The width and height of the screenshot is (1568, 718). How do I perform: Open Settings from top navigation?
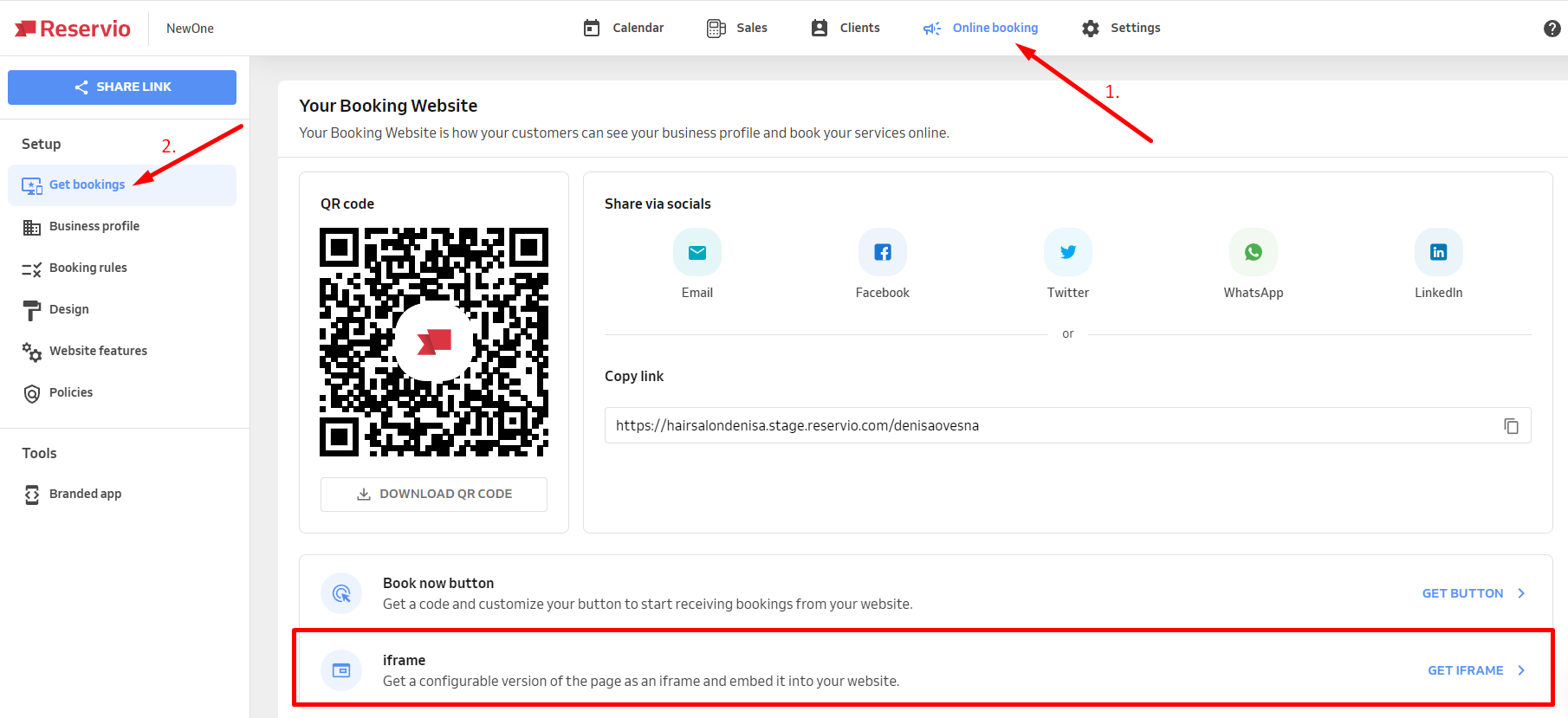(x=1121, y=28)
